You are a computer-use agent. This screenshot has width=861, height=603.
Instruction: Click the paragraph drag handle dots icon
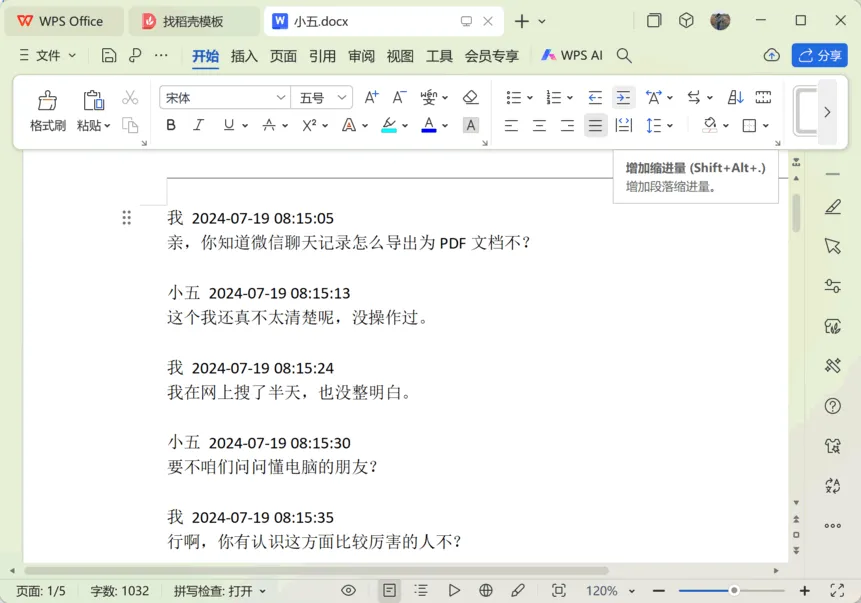pyautogui.click(x=126, y=218)
